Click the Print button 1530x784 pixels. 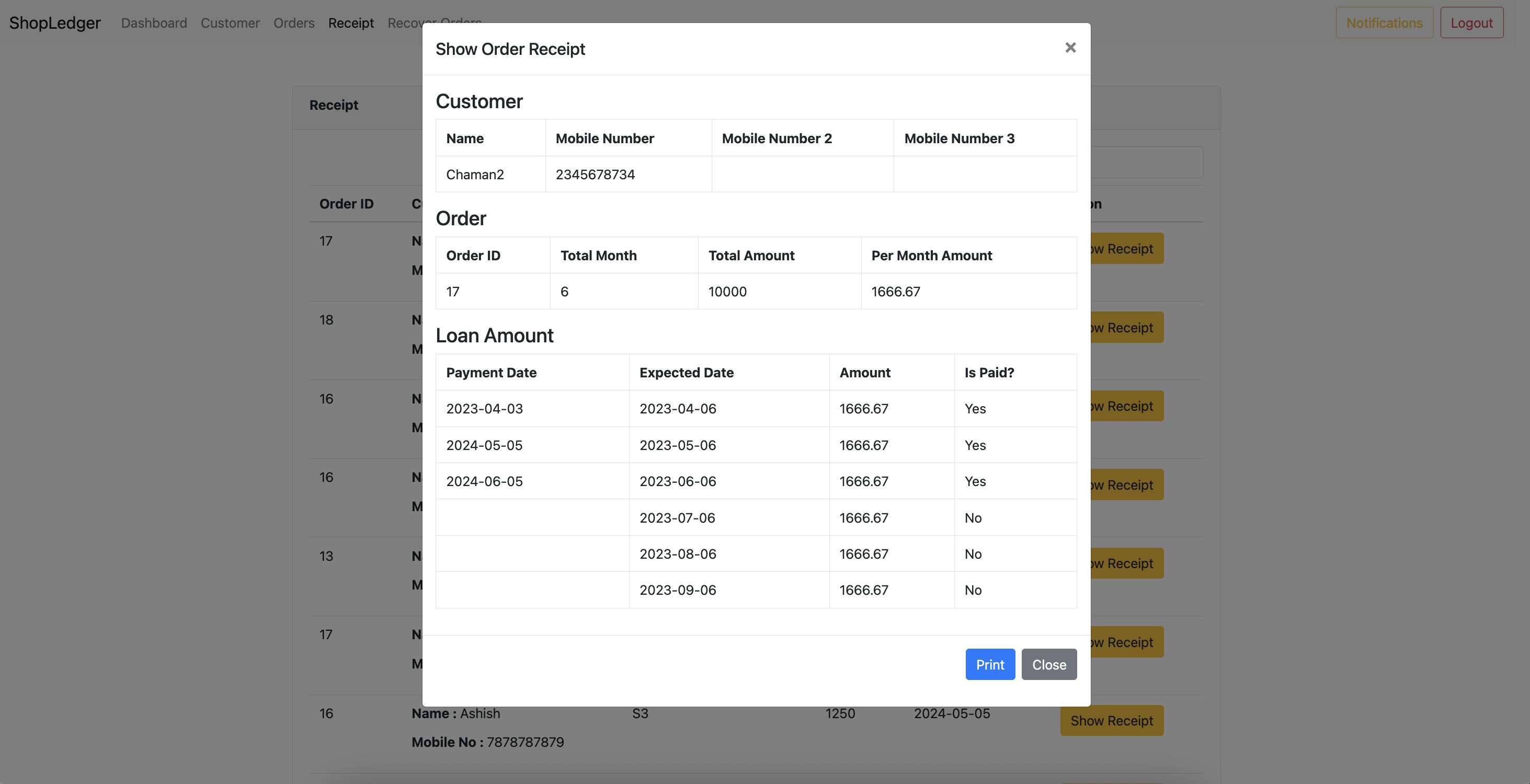pyautogui.click(x=989, y=664)
